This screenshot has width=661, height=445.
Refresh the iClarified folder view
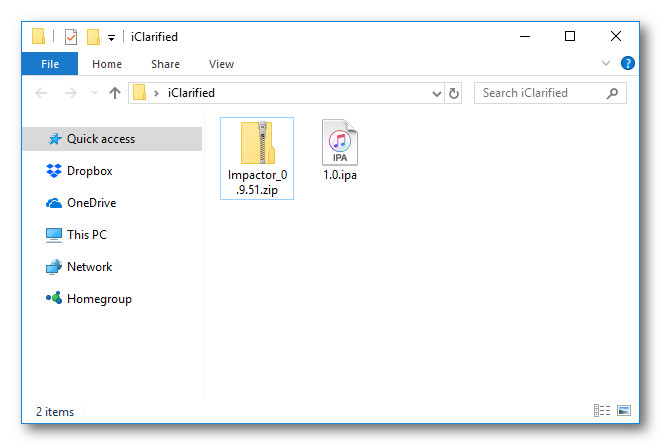pos(454,93)
